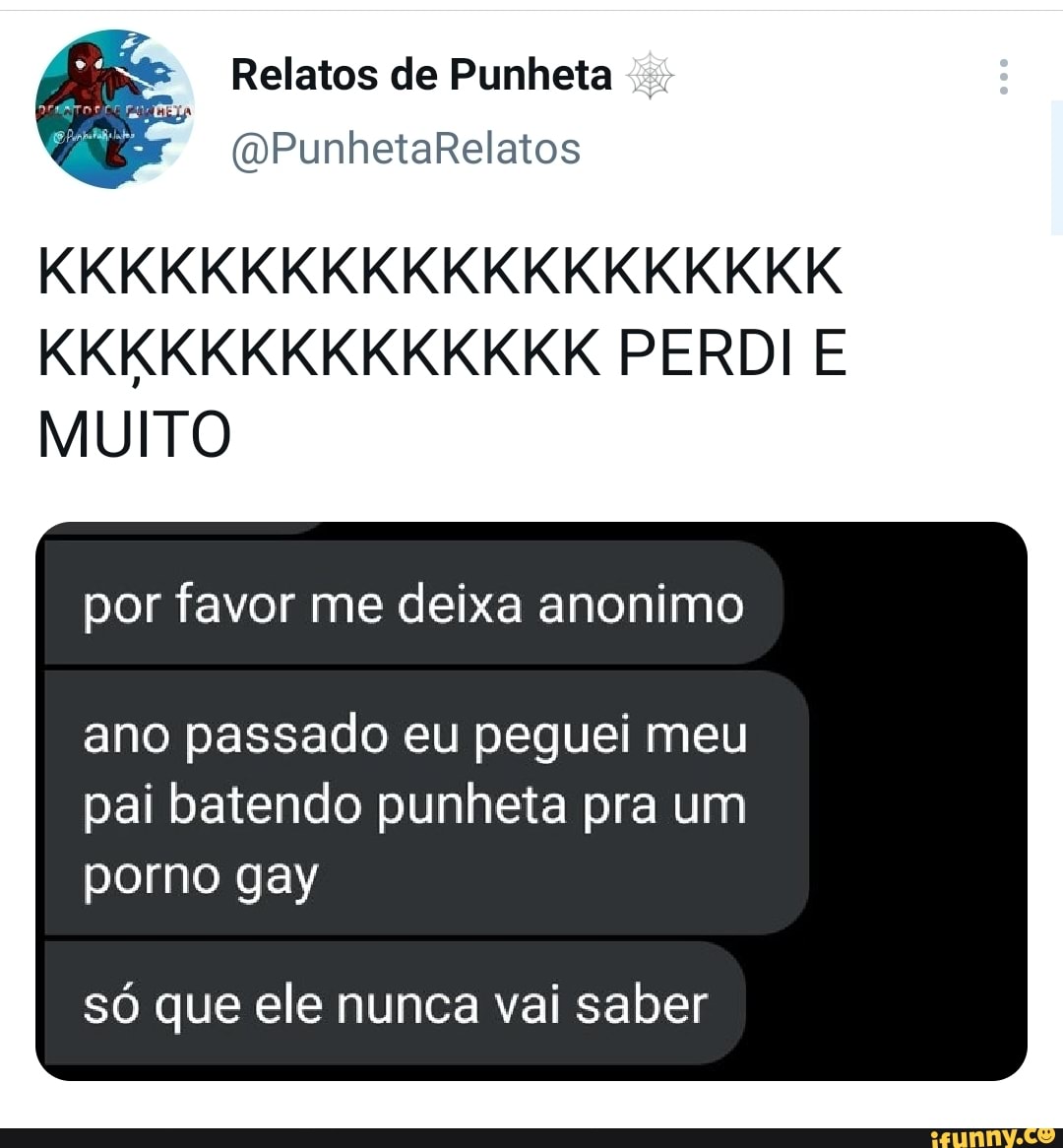Screen dimensions: 1063x1148
Task: Tap the 'por favor me deixa anonimo' bubble
Action: click(x=413, y=604)
